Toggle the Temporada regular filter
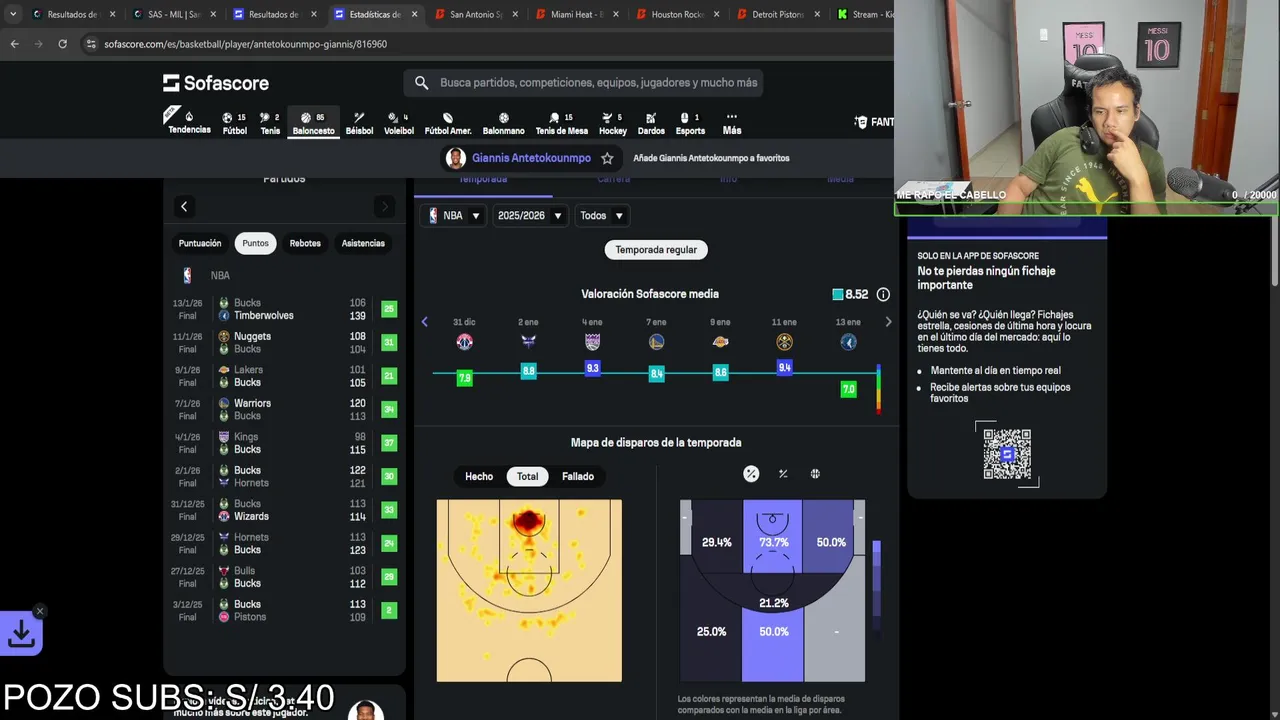This screenshot has width=1280, height=720. [x=656, y=249]
